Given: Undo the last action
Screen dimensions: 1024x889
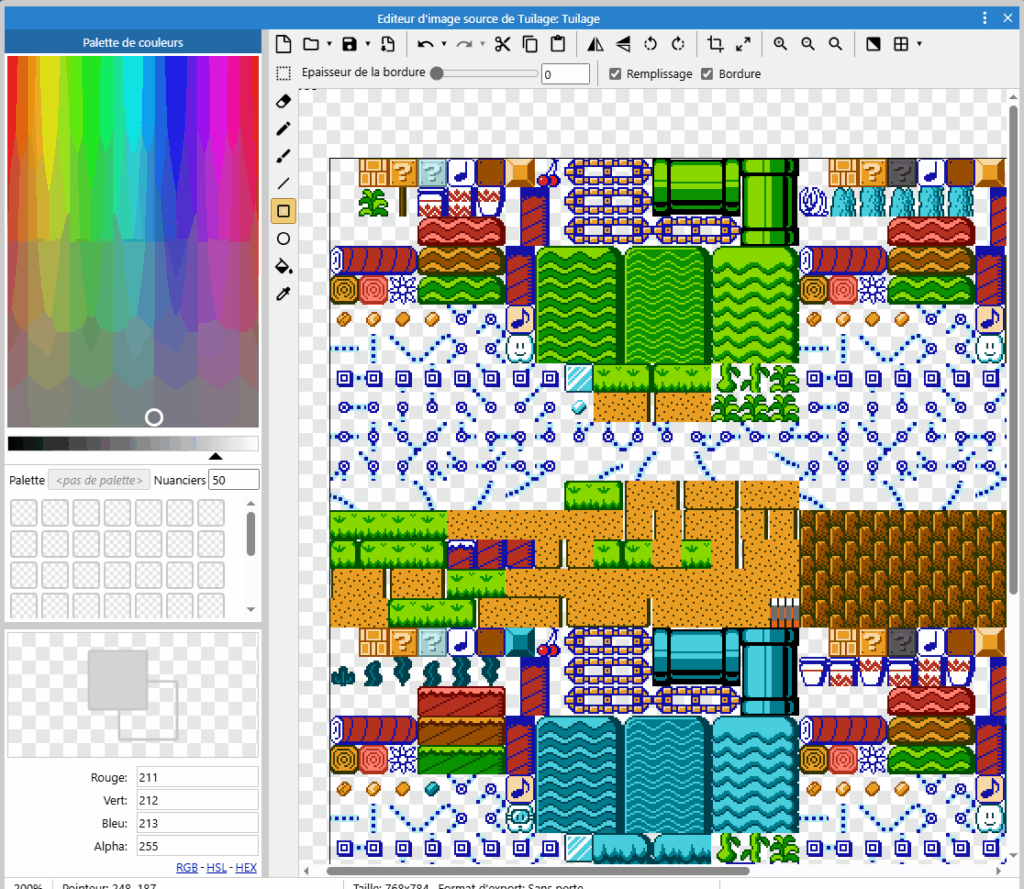Looking at the screenshot, I should [x=425, y=44].
